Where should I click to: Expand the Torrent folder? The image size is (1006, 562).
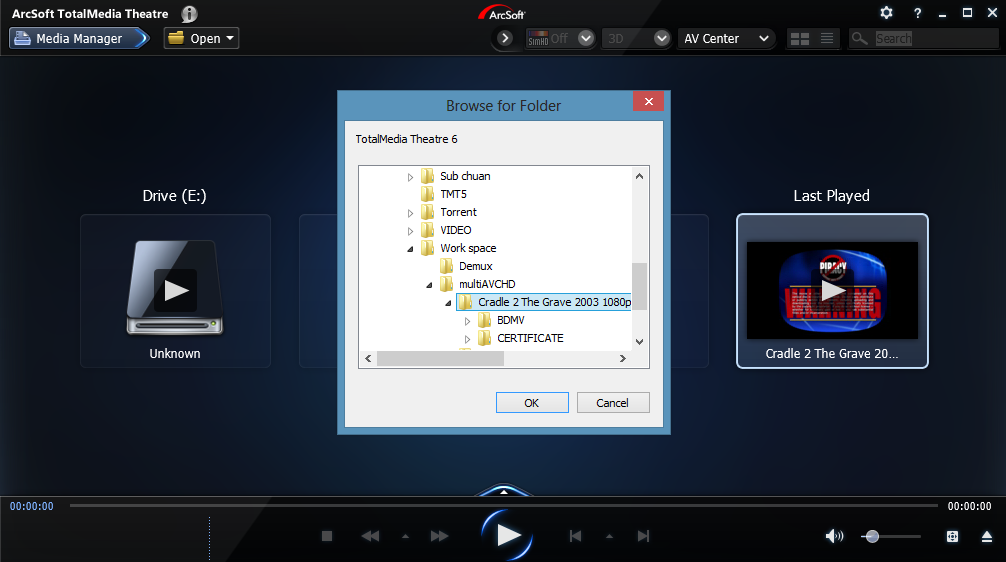pos(410,213)
